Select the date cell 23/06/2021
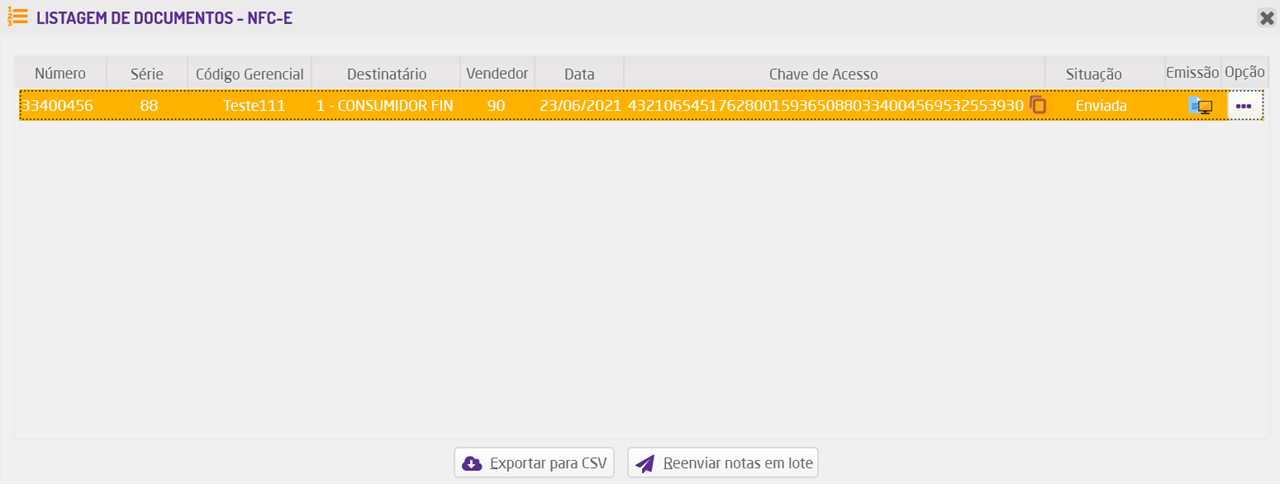Viewport: 1280px width, 486px height. point(580,105)
